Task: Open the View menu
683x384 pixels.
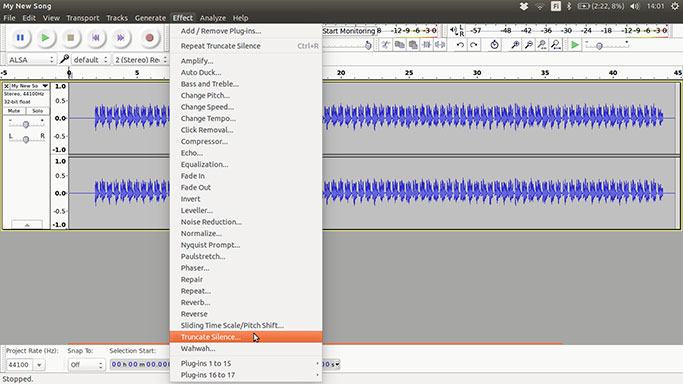Action: [x=51, y=18]
